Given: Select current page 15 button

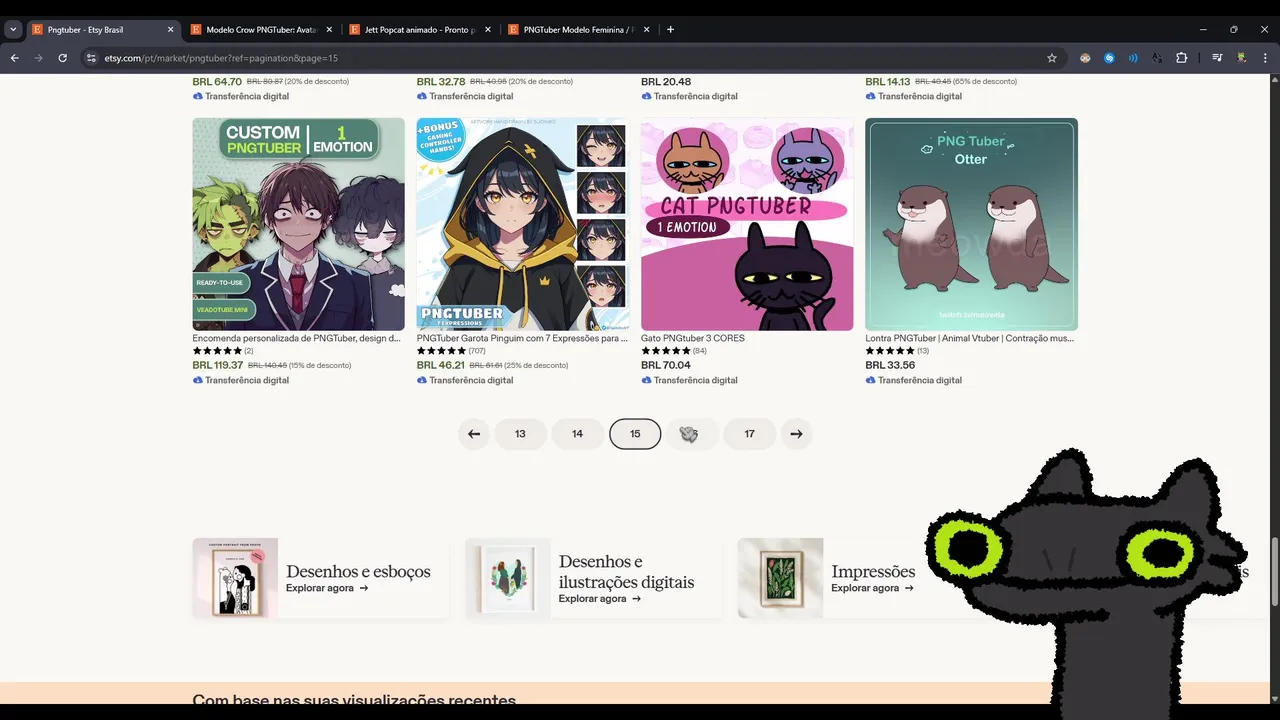Looking at the screenshot, I should point(635,434).
